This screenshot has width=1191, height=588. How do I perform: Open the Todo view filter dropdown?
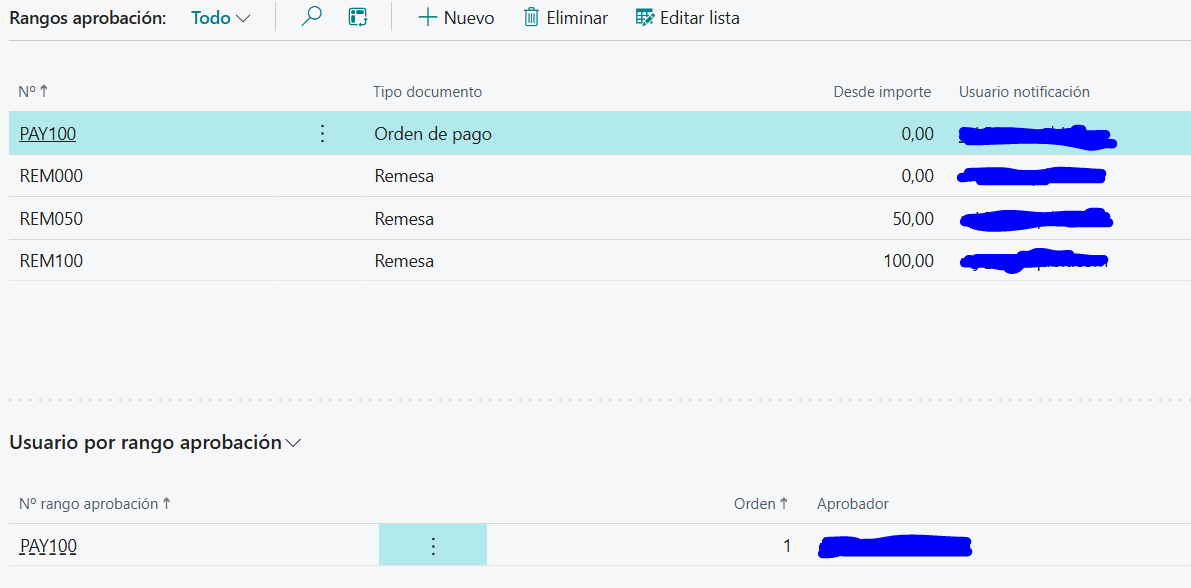pos(220,18)
